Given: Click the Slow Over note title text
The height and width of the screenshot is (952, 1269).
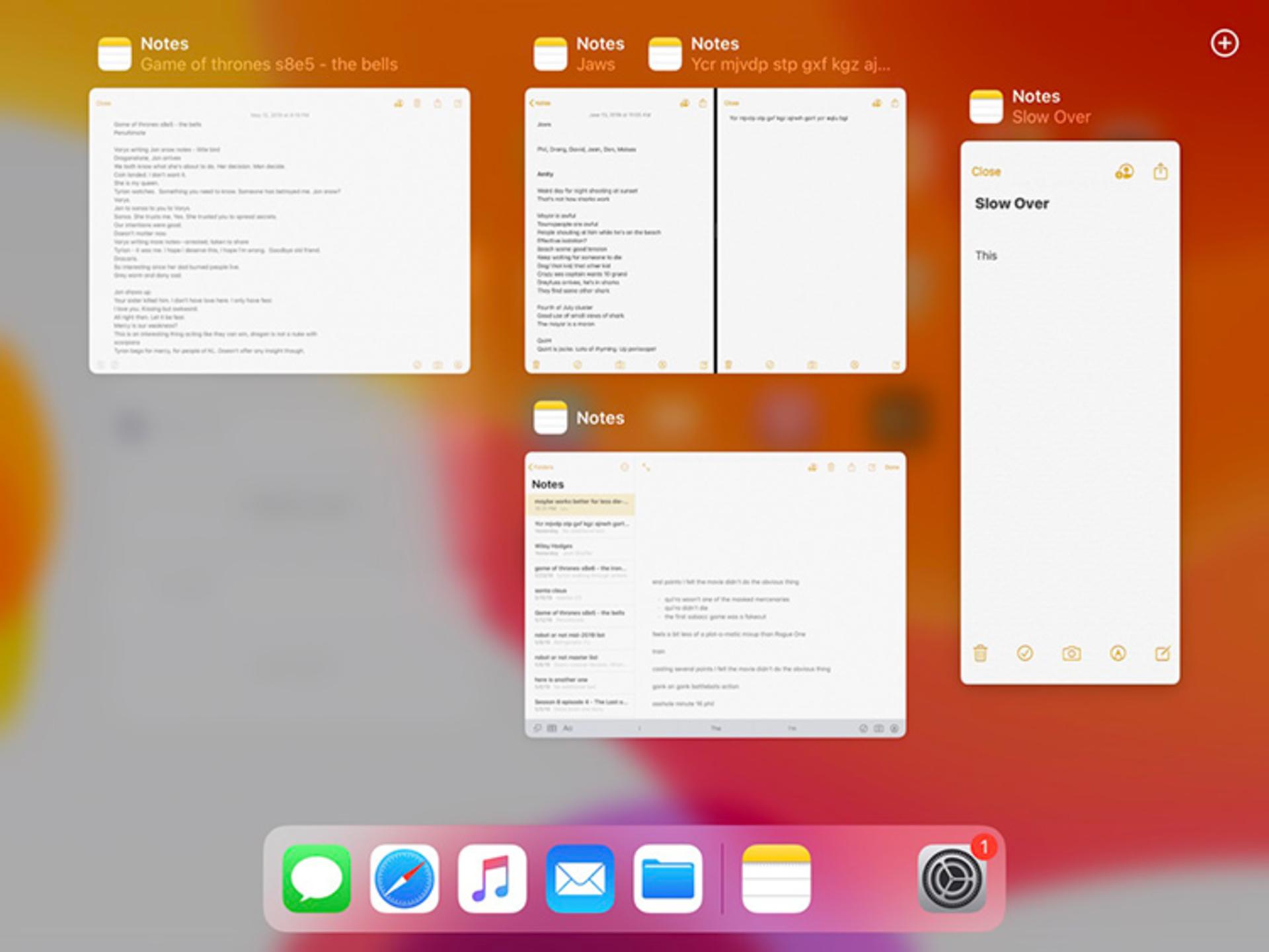Looking at the screenshot, I should (1012, 203).
